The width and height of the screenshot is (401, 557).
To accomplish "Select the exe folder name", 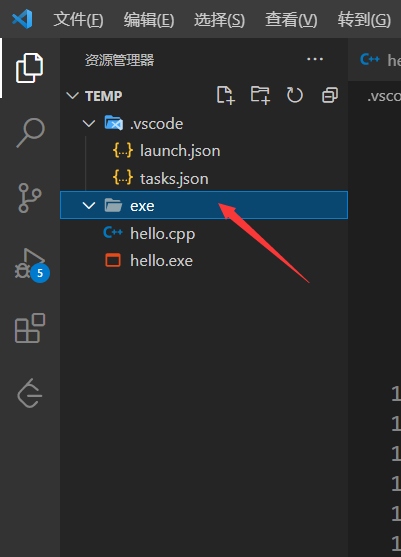I will 142,206.
